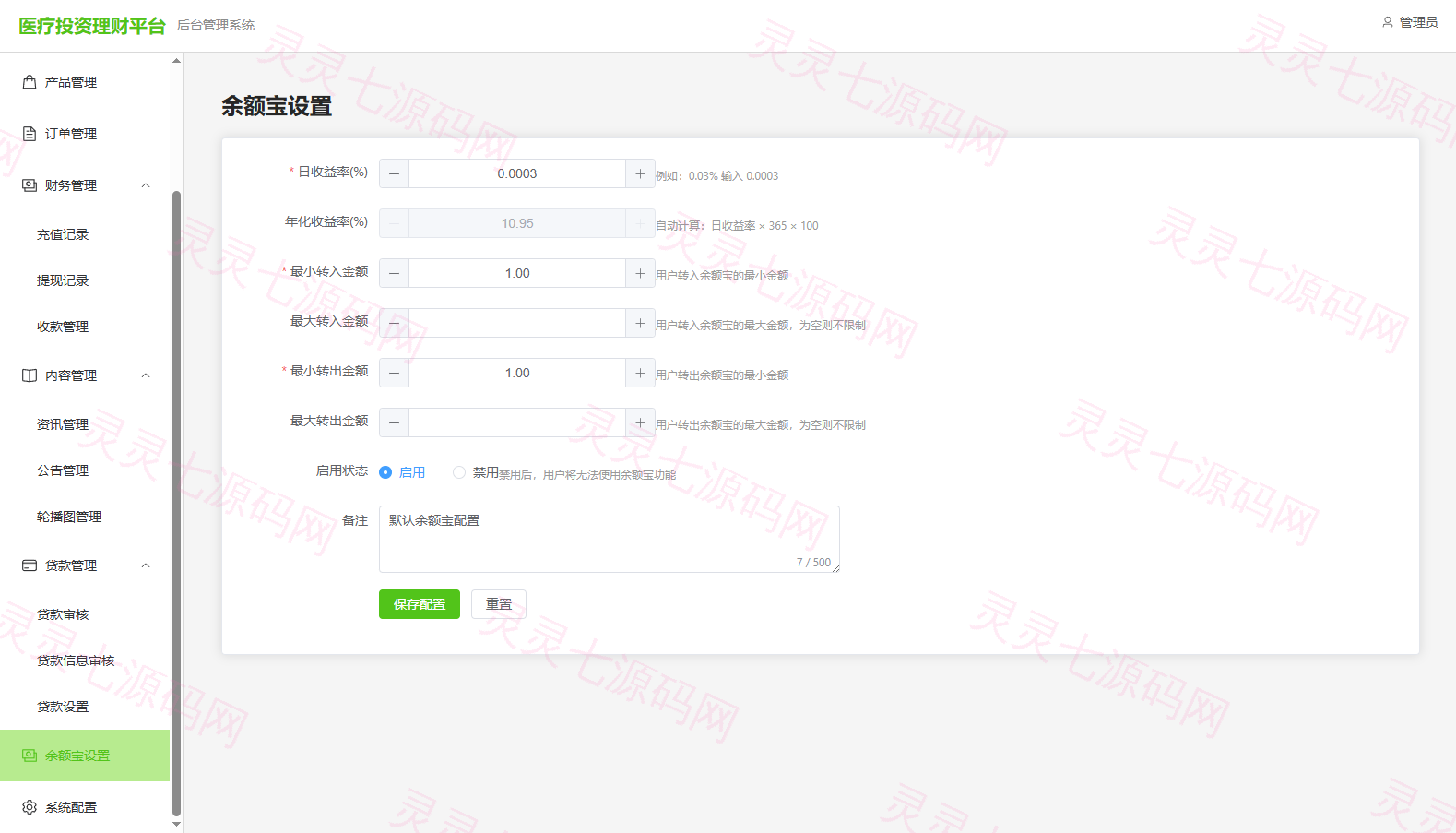The image size is (1456, 833).
Task: Decrease the 最小转出金额 value
Action: pos(395,373)
